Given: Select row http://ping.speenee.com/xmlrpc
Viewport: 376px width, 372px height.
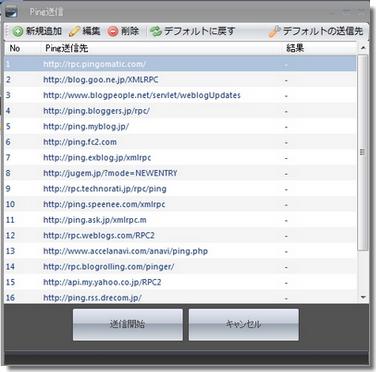Looking at the screenshot, I should [x=180, y=204].
